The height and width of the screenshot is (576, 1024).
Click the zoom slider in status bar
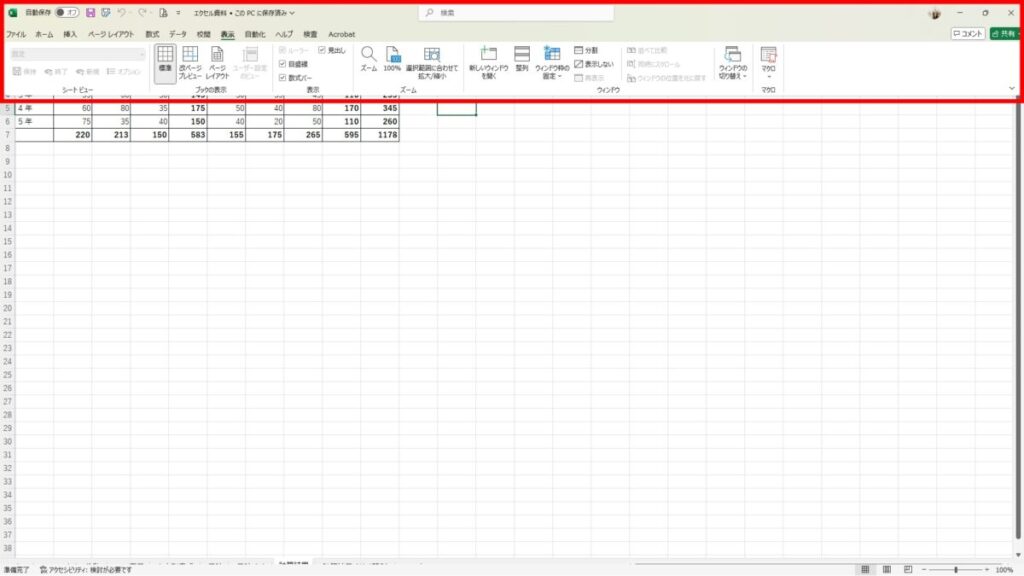point(955,570)
